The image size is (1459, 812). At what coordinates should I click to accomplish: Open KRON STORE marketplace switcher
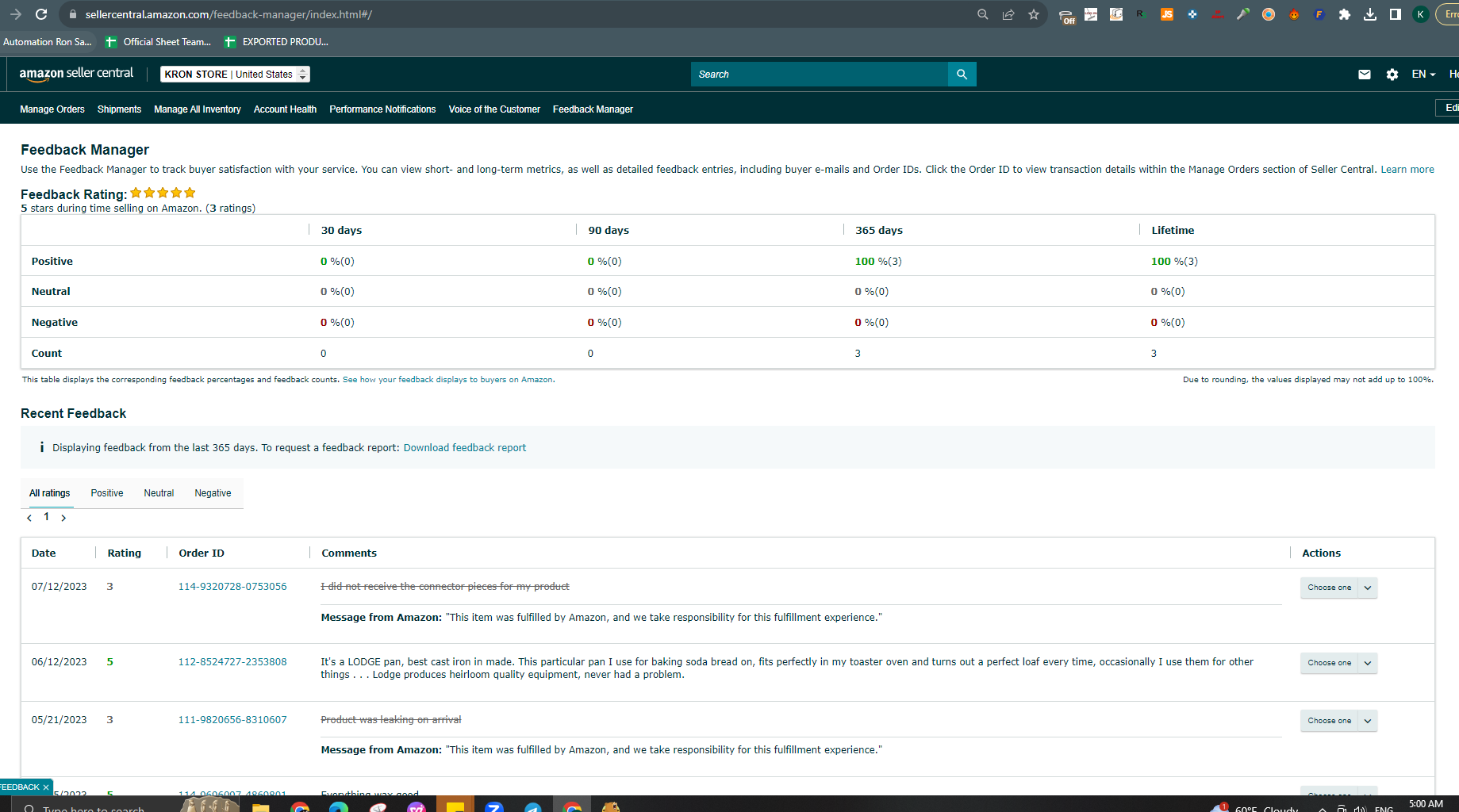(235, 75)
